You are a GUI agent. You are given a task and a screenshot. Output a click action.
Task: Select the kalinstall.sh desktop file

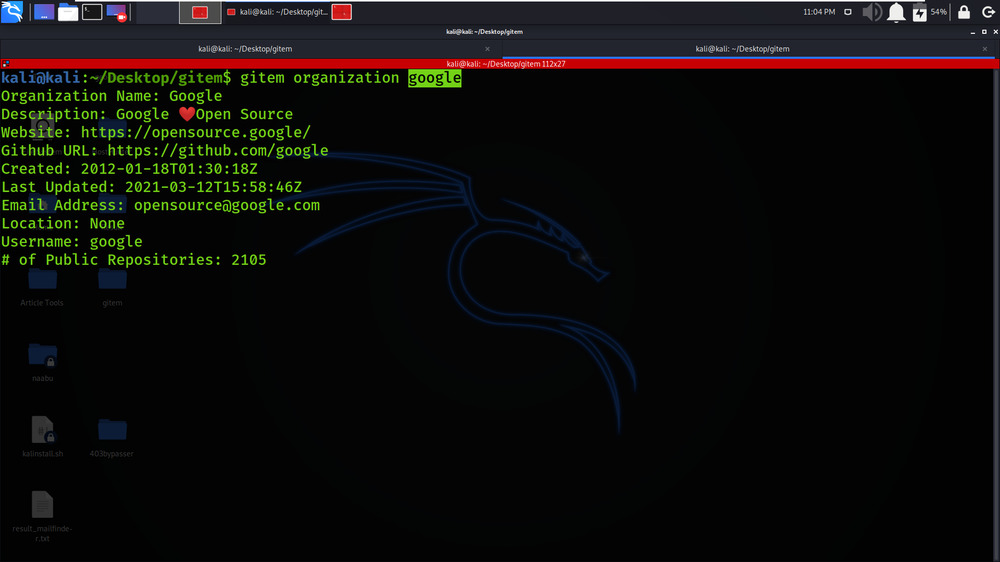click(42, 437)
